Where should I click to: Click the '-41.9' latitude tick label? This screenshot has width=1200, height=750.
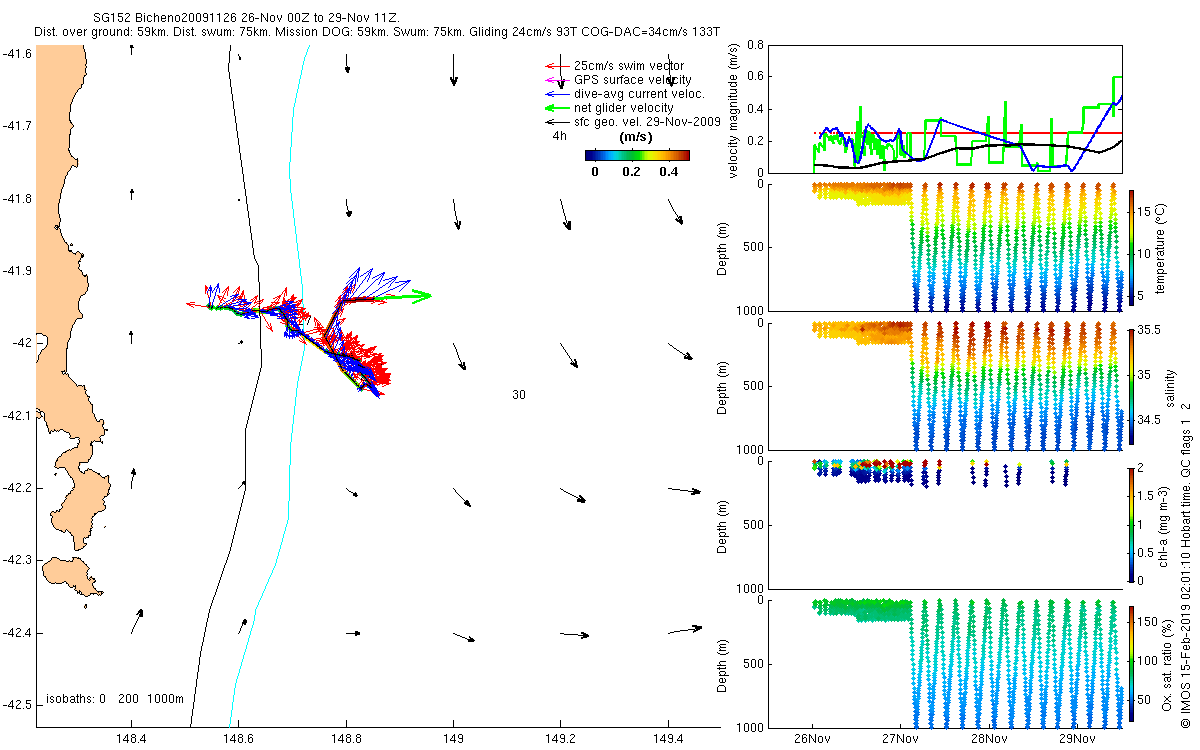[x=16, y=271]
